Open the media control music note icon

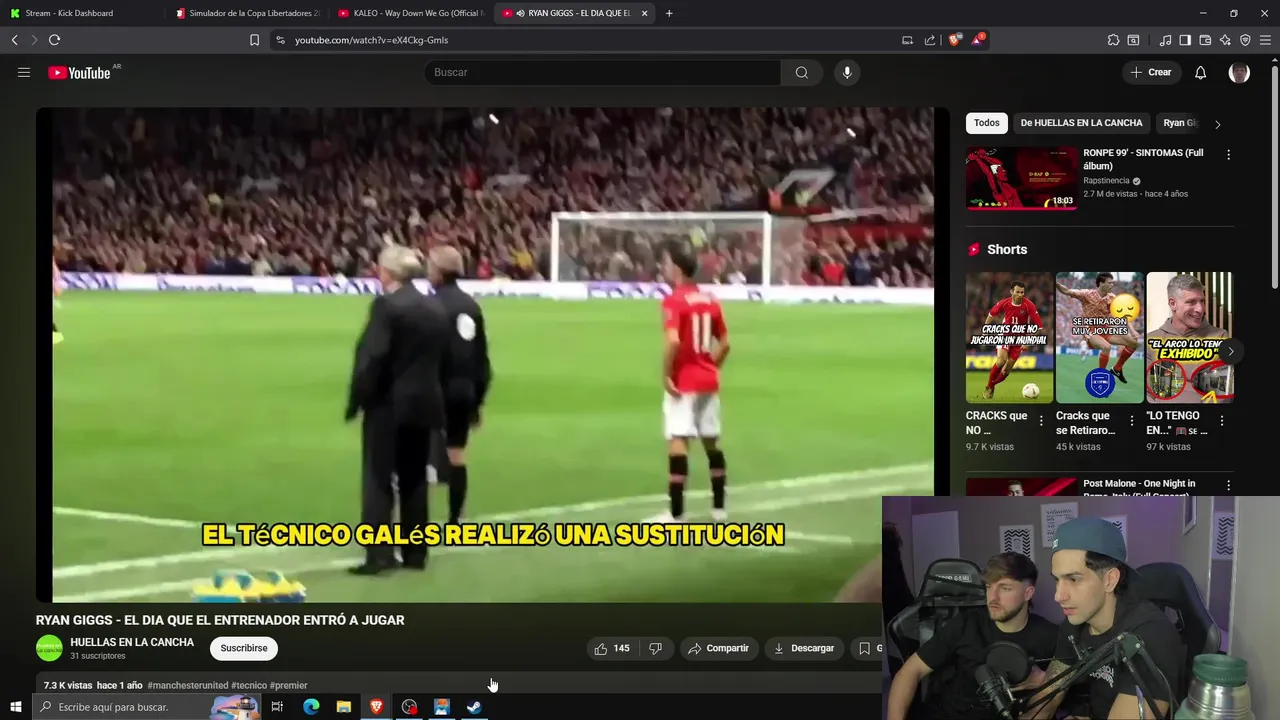click(1165, 40)
